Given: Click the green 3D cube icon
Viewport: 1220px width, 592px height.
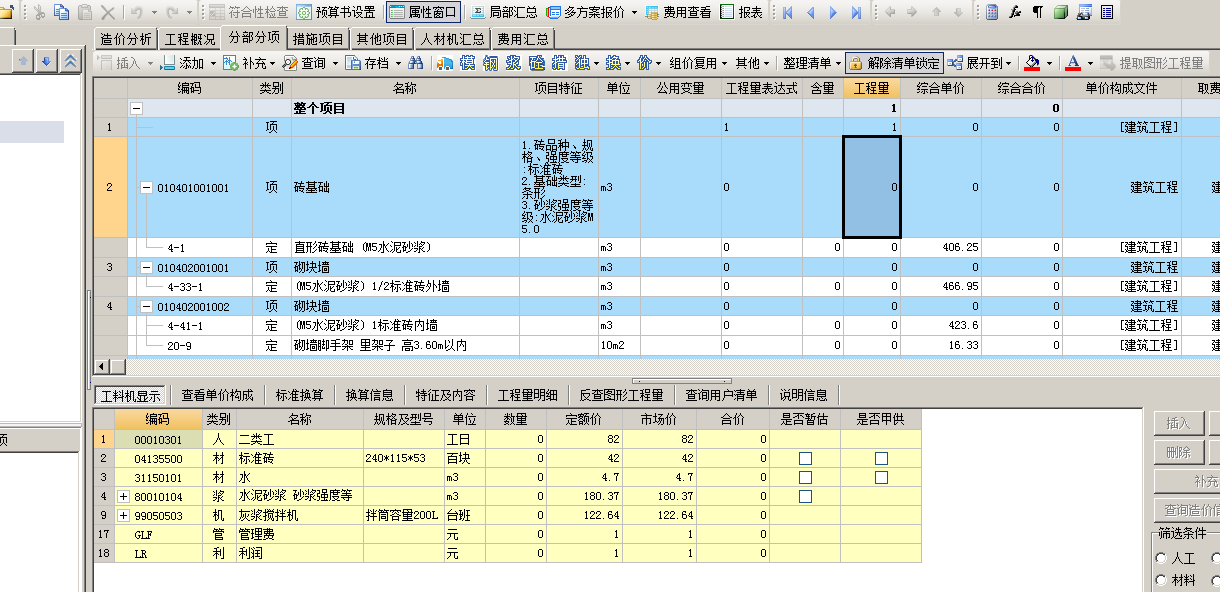Looking at the screenshot, I should coord(1060,12).
